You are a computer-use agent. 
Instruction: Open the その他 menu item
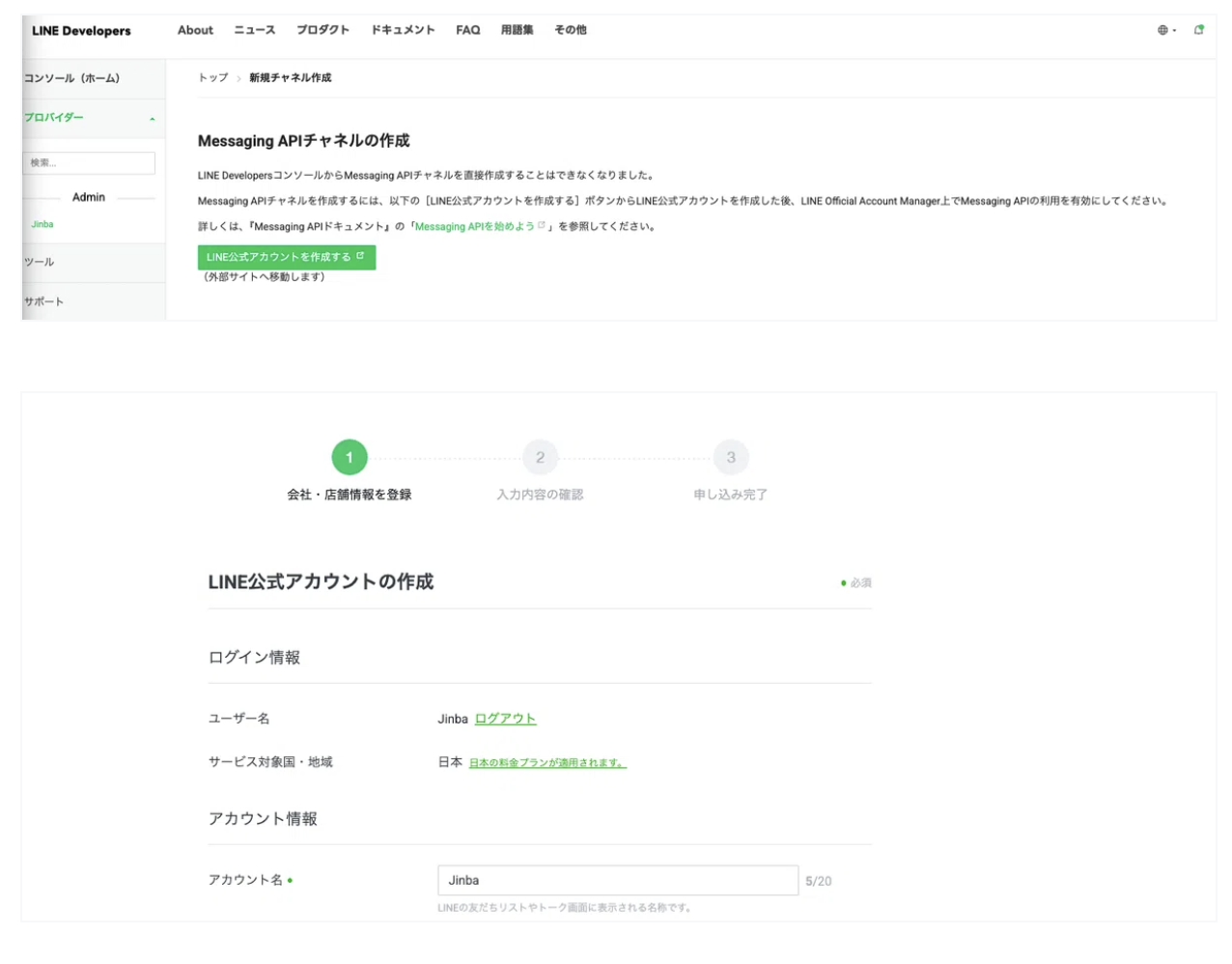point(571,30)
